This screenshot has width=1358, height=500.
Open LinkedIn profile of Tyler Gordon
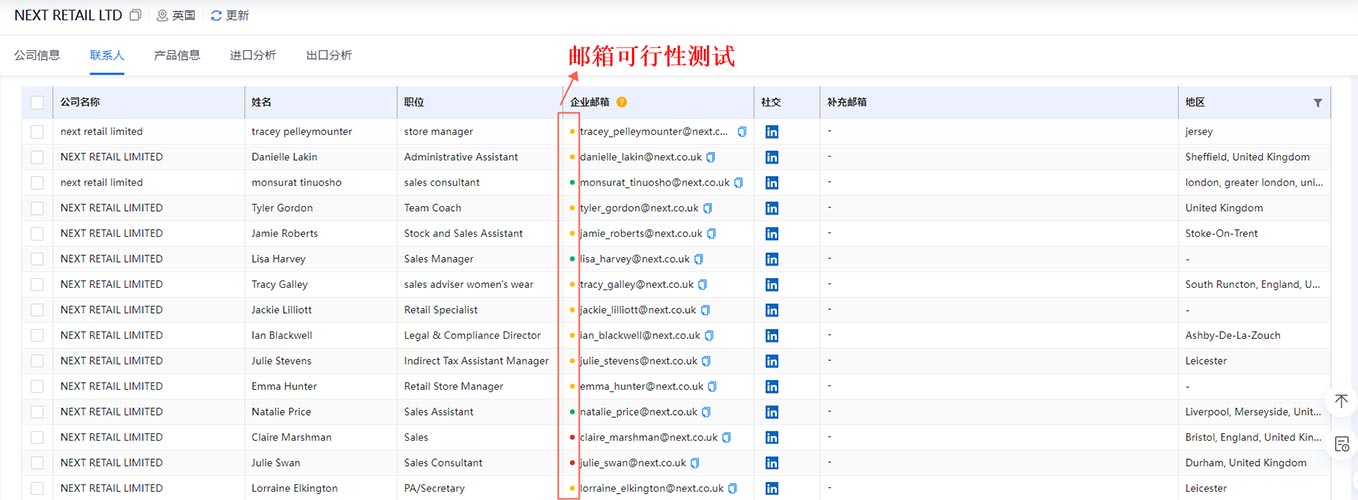click(x=772, y=208)
